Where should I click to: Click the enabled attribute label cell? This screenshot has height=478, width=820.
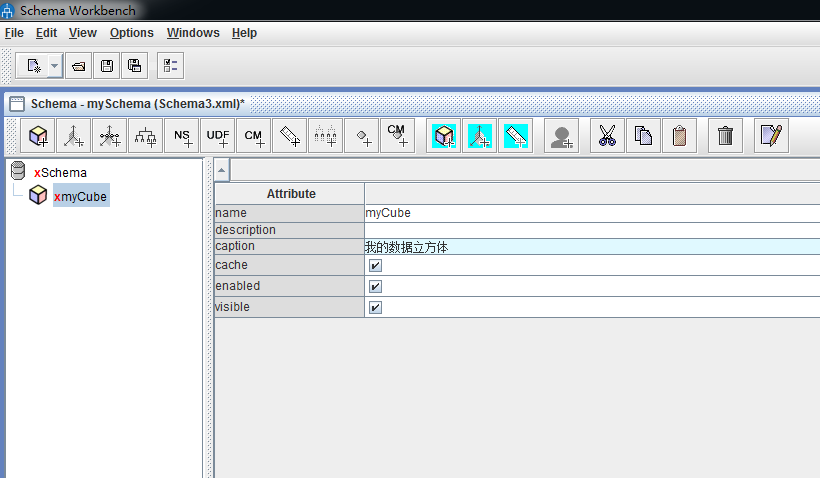[290, 286]
